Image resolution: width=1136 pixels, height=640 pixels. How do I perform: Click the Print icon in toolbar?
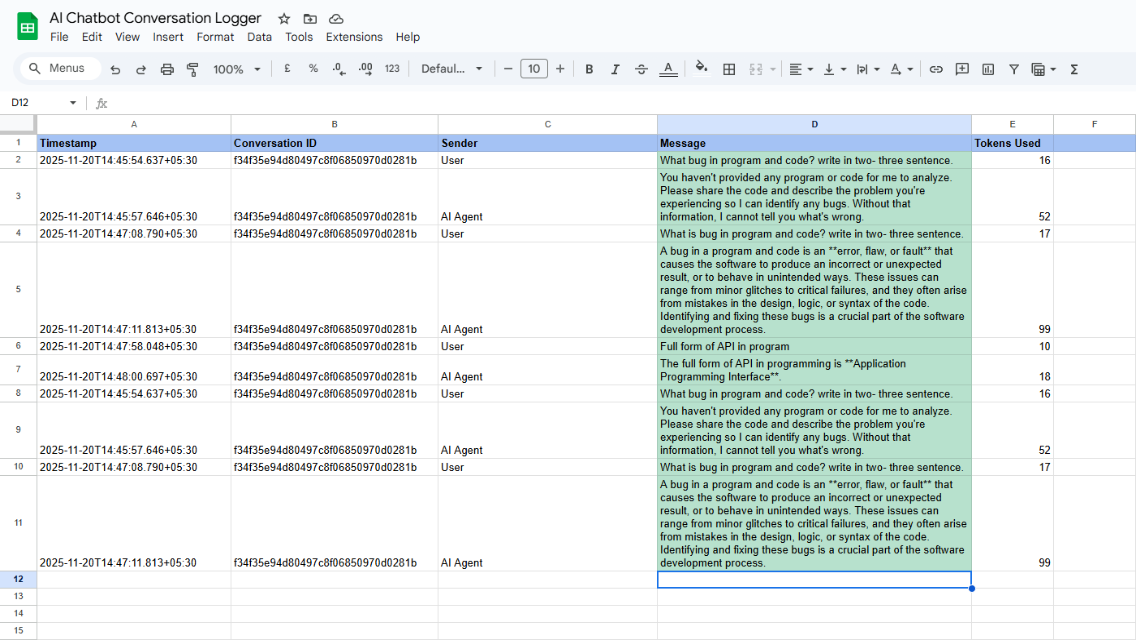(167, 69)
